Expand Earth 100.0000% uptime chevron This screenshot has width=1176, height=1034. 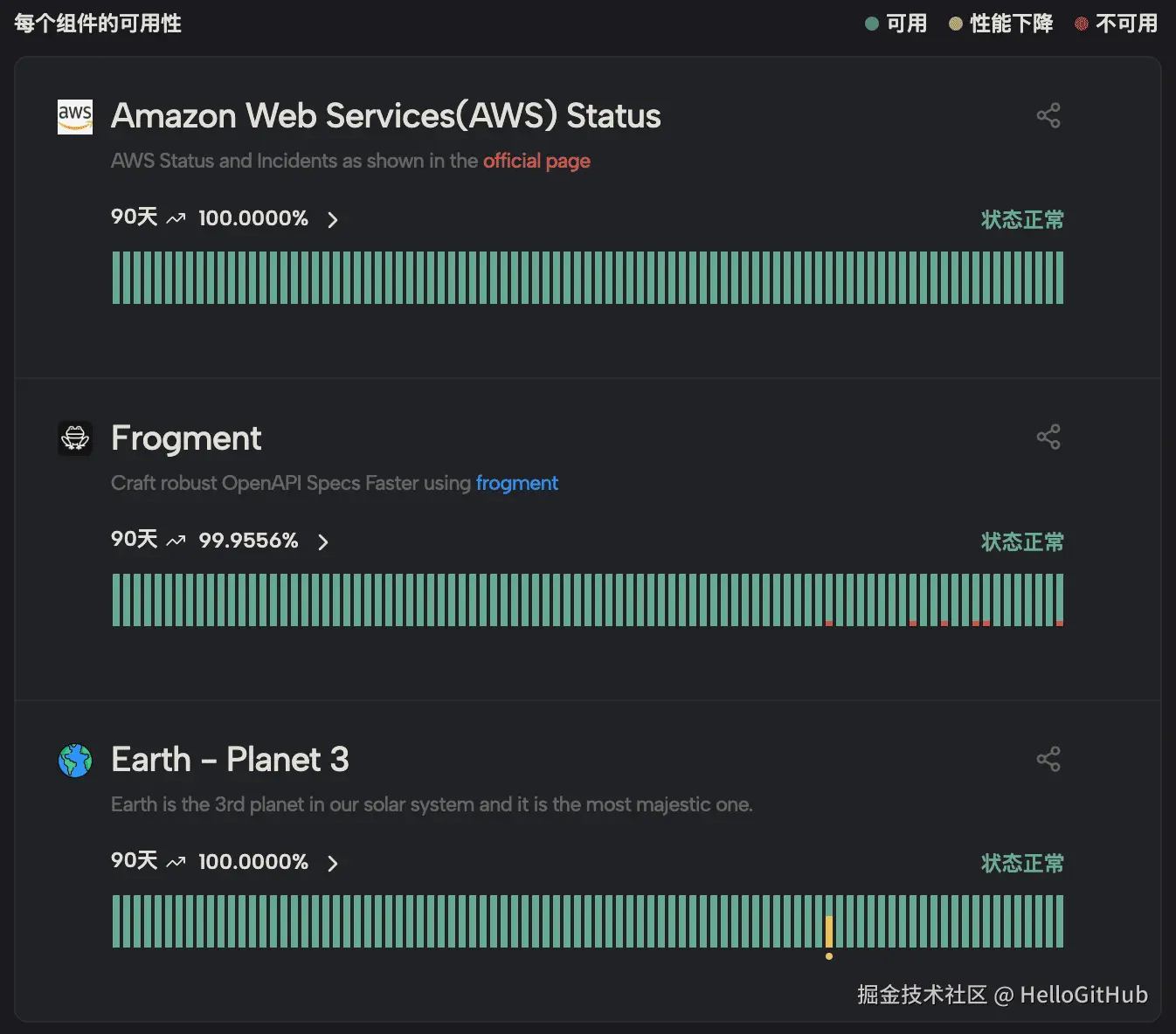[x=332, y=864]
